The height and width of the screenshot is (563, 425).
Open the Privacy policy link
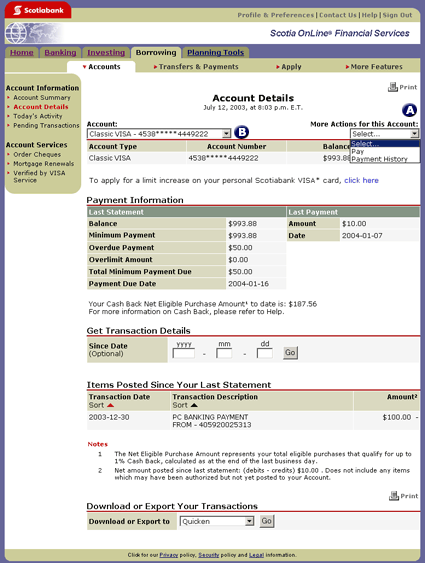(x=168, y=555)
